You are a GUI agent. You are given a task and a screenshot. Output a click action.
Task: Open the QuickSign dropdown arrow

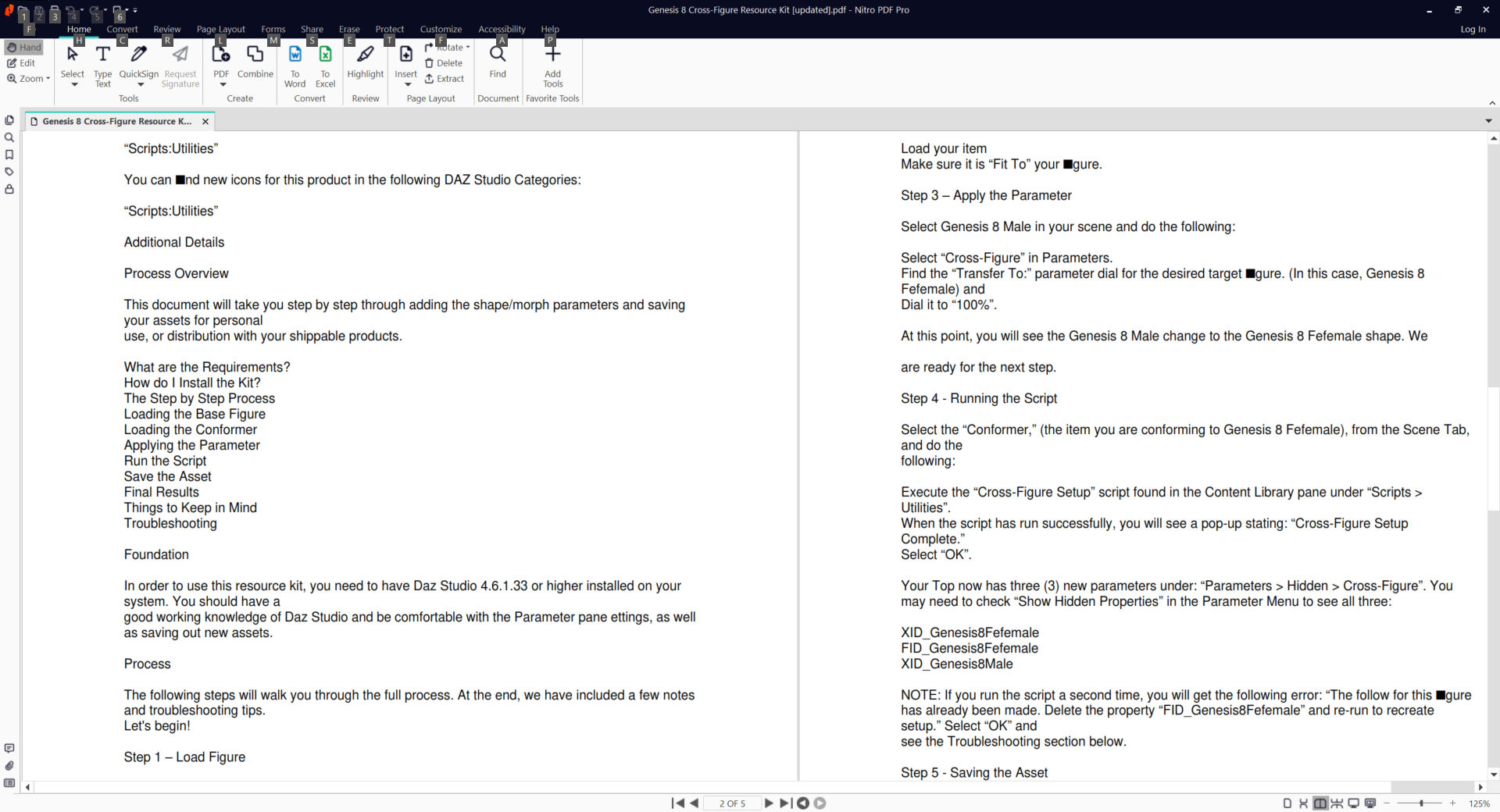point(141,84)
